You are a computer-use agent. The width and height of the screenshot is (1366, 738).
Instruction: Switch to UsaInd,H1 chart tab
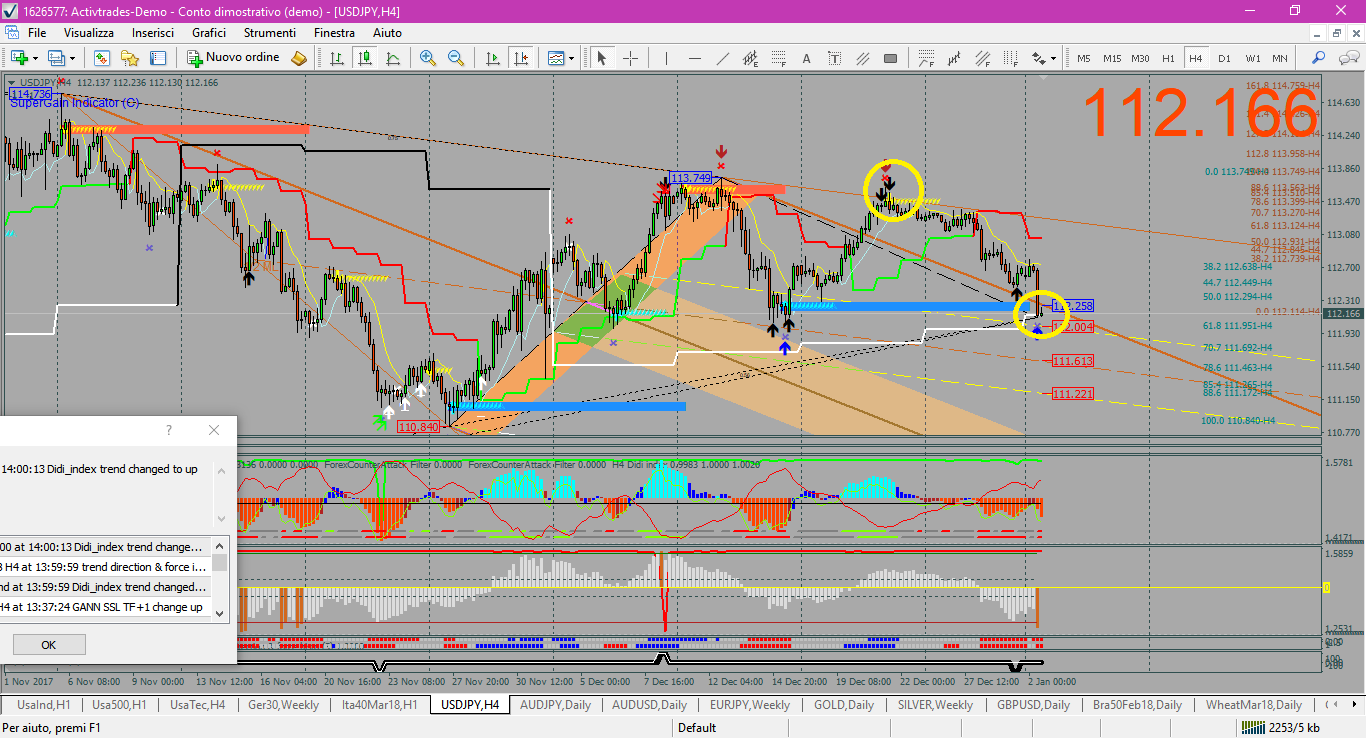click(44, 705)
